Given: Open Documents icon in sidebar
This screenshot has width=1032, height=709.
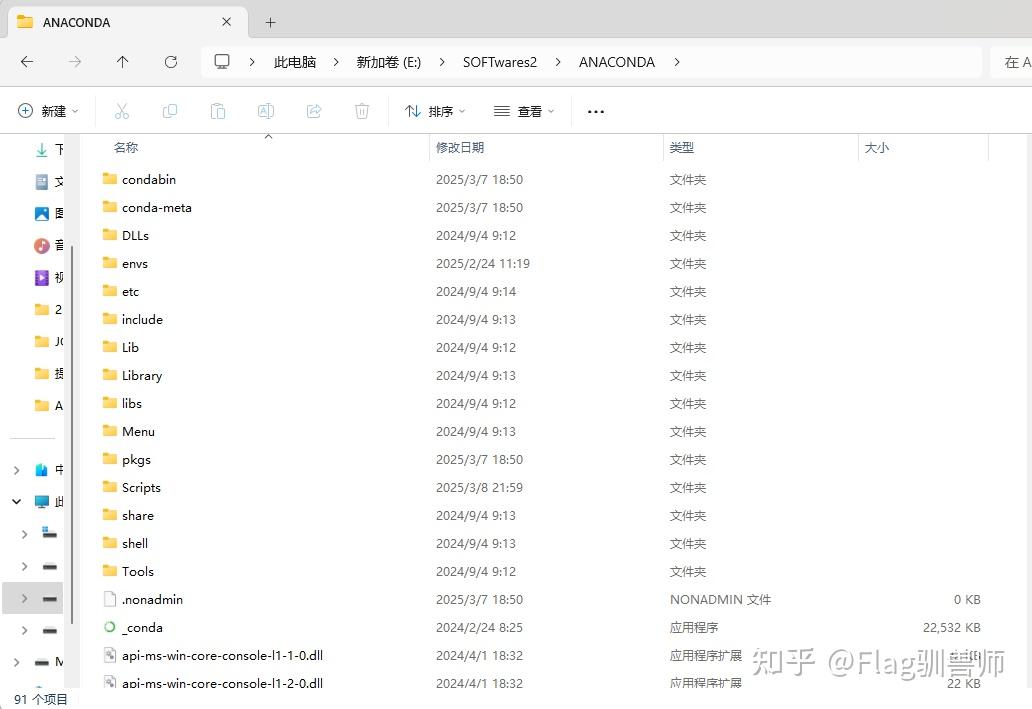Looking at the screenshot, I should click(x=41, y=182).
